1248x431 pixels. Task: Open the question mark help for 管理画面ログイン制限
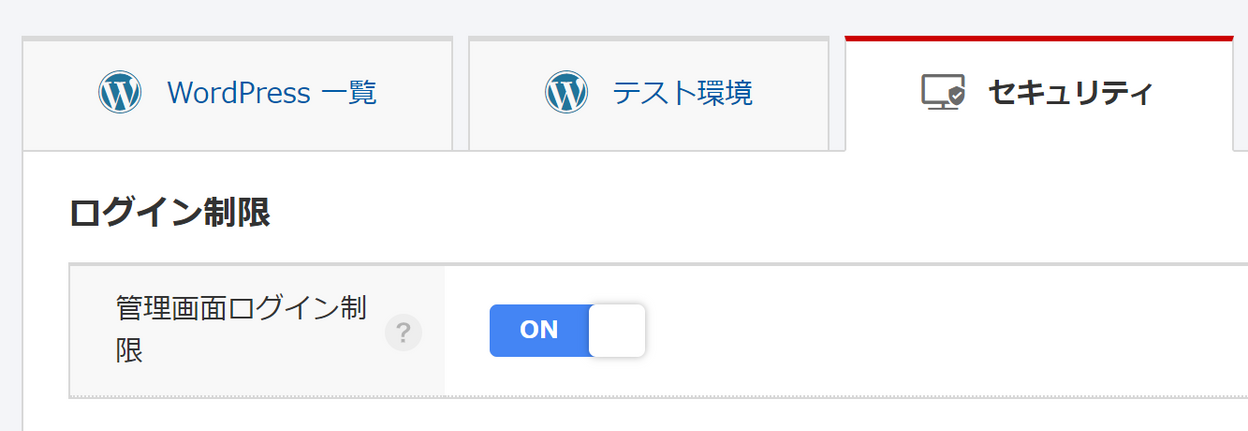click(x=403, y=332)
